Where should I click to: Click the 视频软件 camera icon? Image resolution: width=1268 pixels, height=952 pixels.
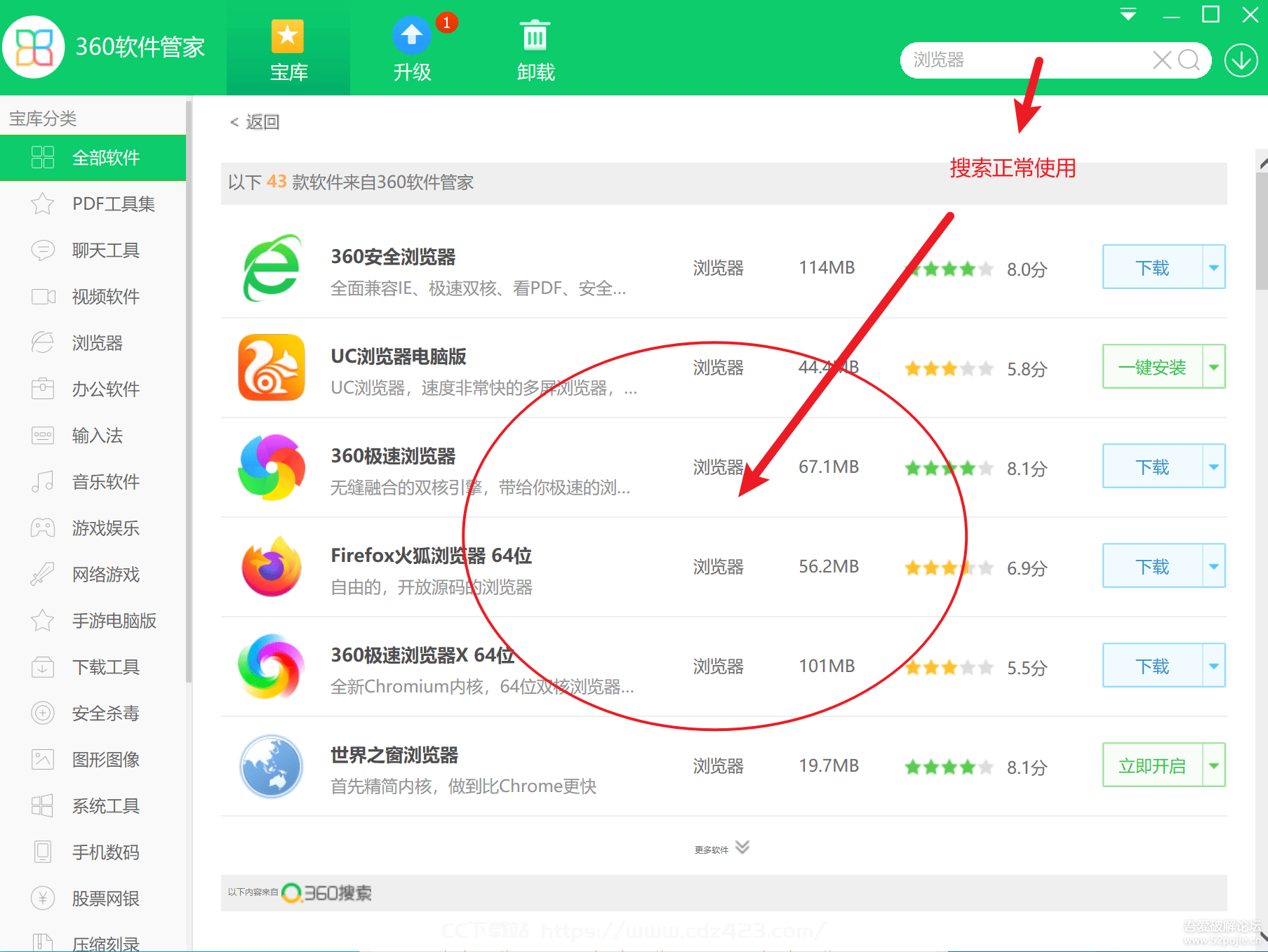tap(43, 297)
